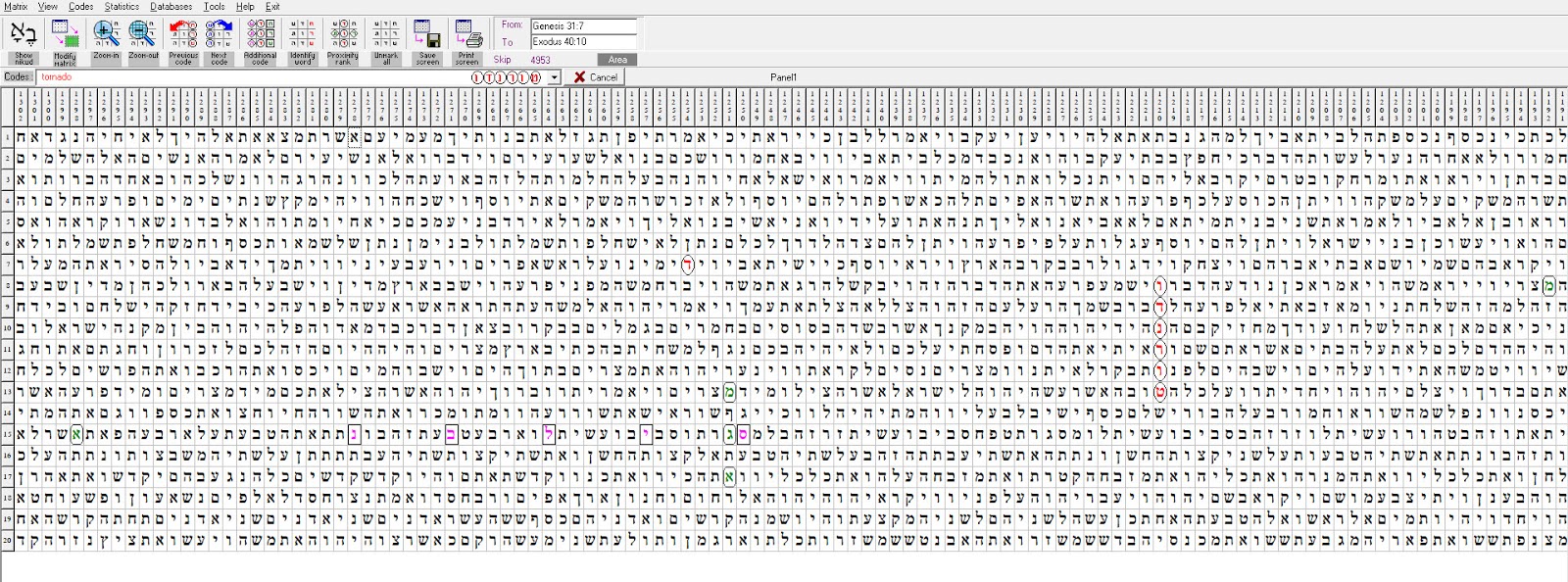The height and width of the screenshot is (582, 1568).
Task: Open the Databases menu
Action: pyautogui.click(x=171, y=7)
